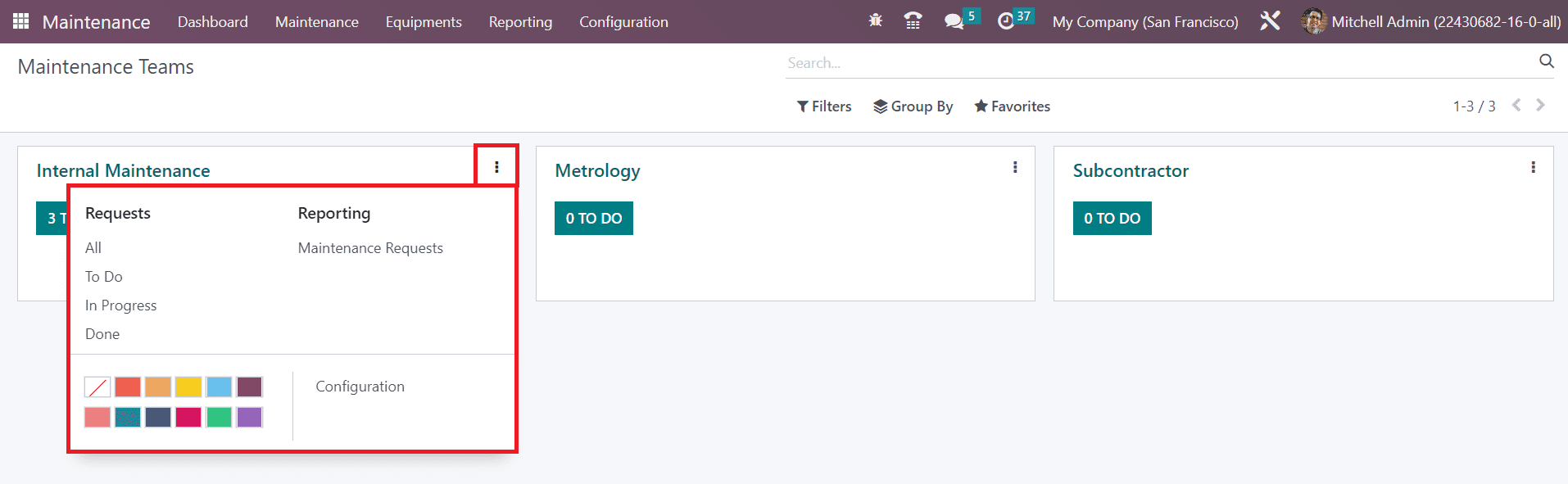
Task: Open Metrology card kebab menu
Action: (1015, 167)
